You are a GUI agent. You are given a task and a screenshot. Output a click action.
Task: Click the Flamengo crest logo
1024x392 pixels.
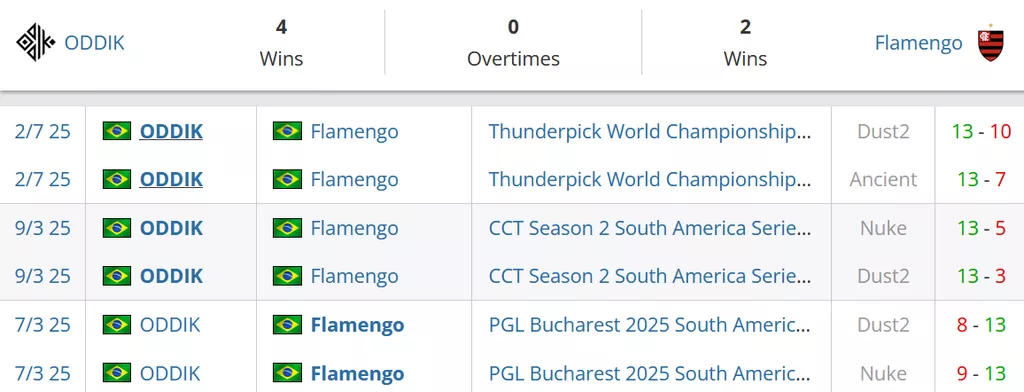[990, 43]
